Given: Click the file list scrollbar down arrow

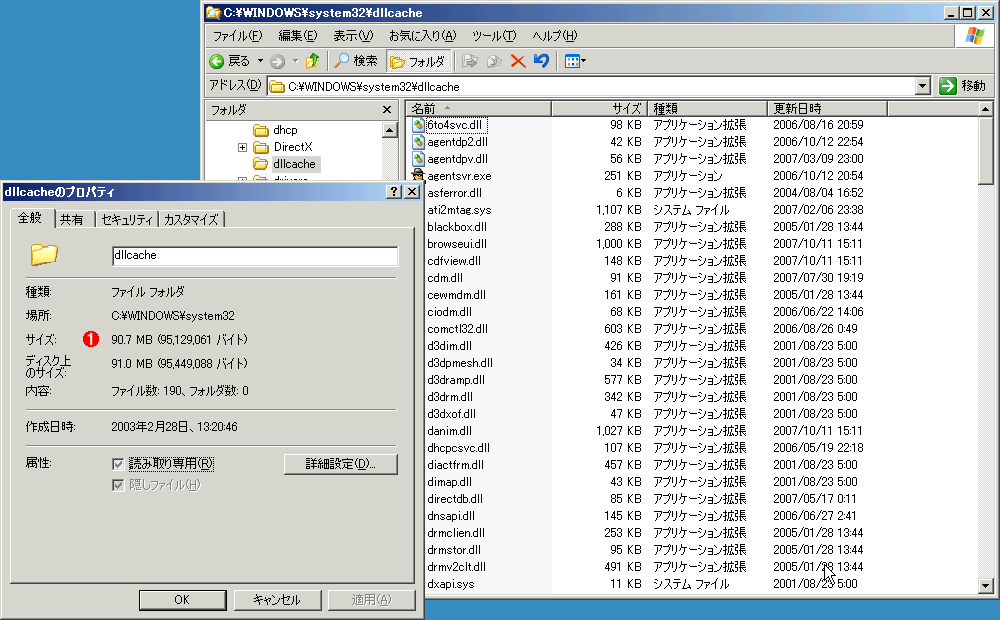Looking at the screenshot, I should point(985,586).
